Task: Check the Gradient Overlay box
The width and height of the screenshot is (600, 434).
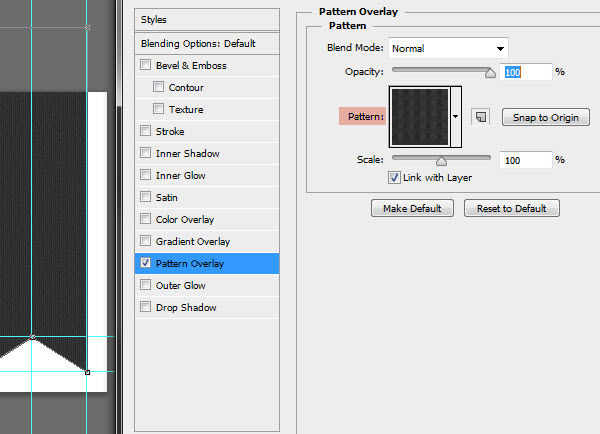Action: point(145,241)
